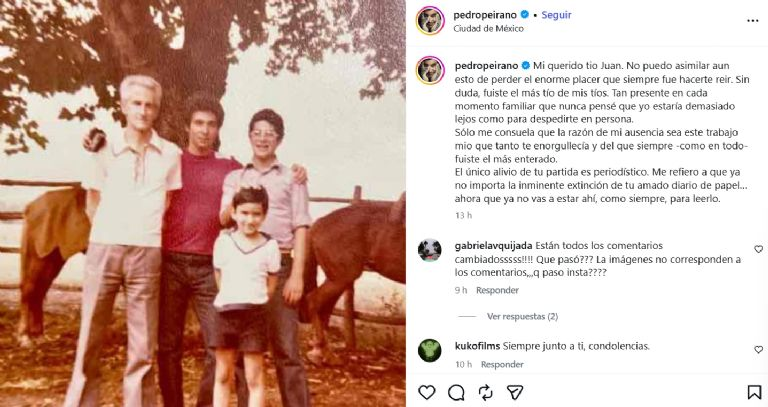
Task: Reply to gabrielavquijada's comment
Action: point(497,290)
